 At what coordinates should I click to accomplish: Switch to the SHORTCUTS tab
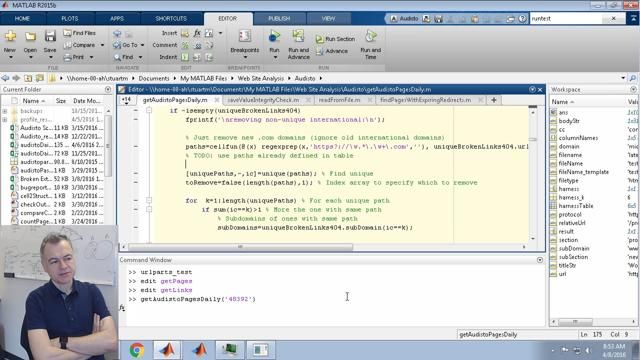coord(171,19)
